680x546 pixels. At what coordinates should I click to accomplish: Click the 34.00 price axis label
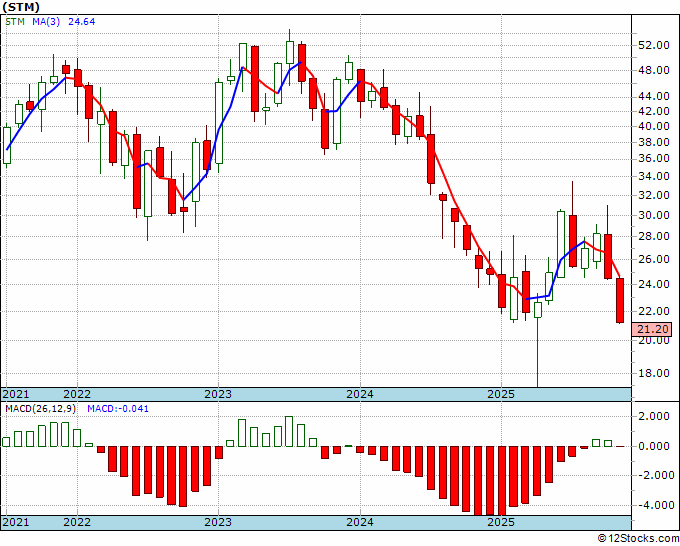coord(654,176)
